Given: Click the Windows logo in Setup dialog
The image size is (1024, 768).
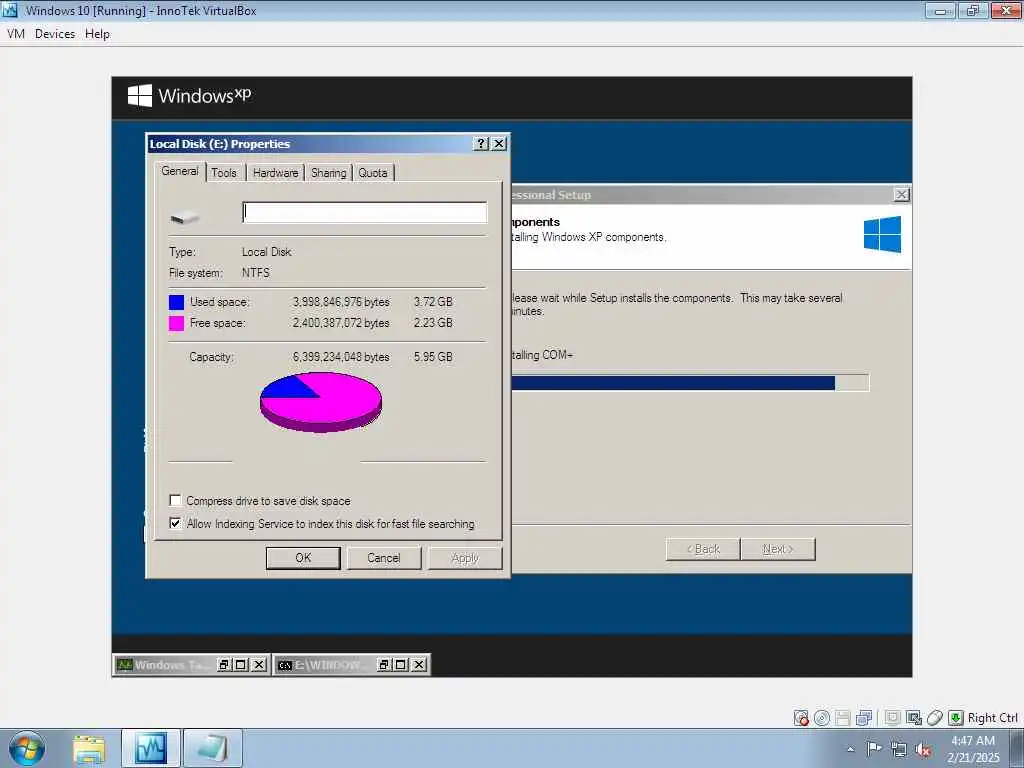Looking at the screenshot, I should tap(882, 234).
